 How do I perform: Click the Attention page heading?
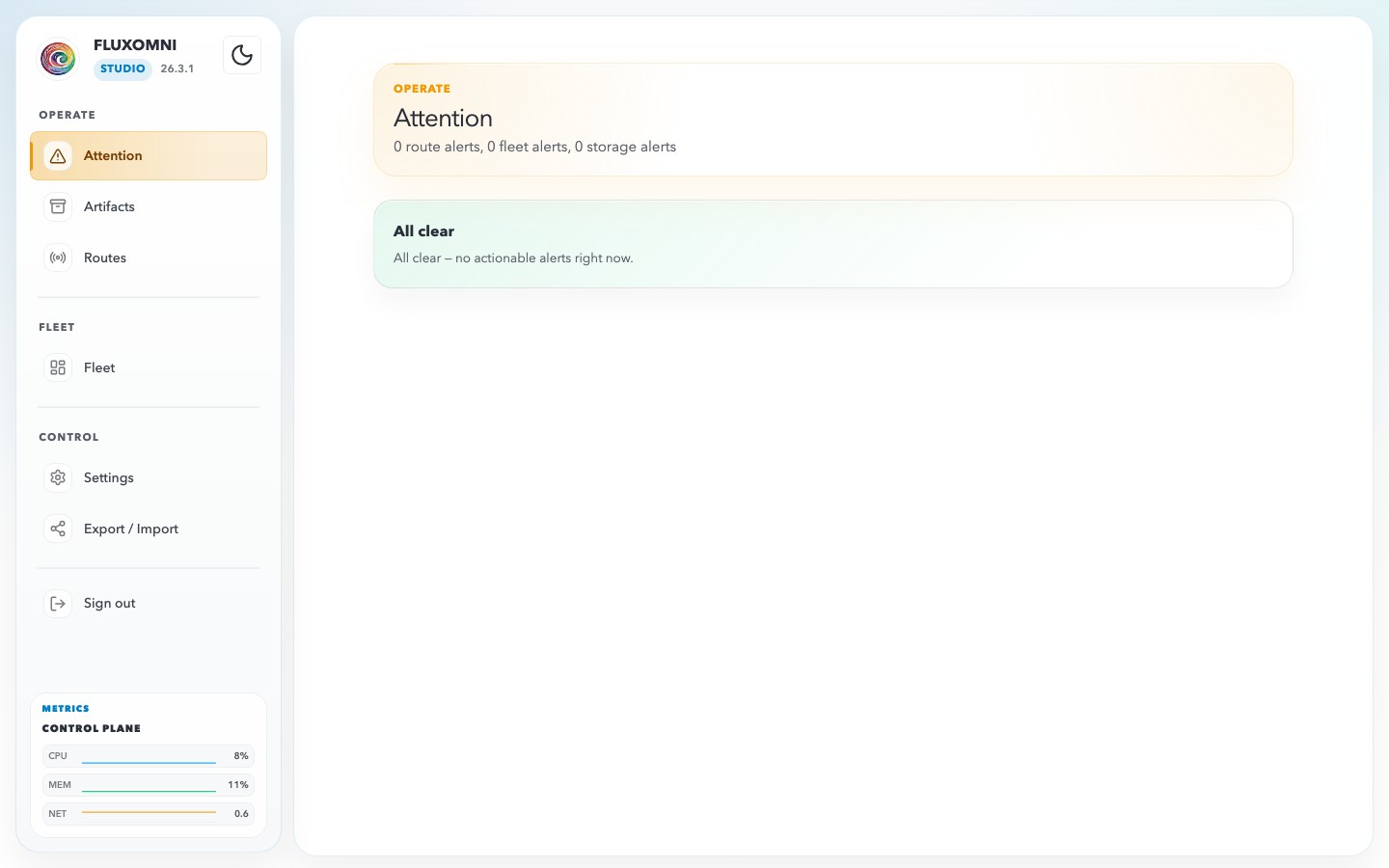[443, 118]
